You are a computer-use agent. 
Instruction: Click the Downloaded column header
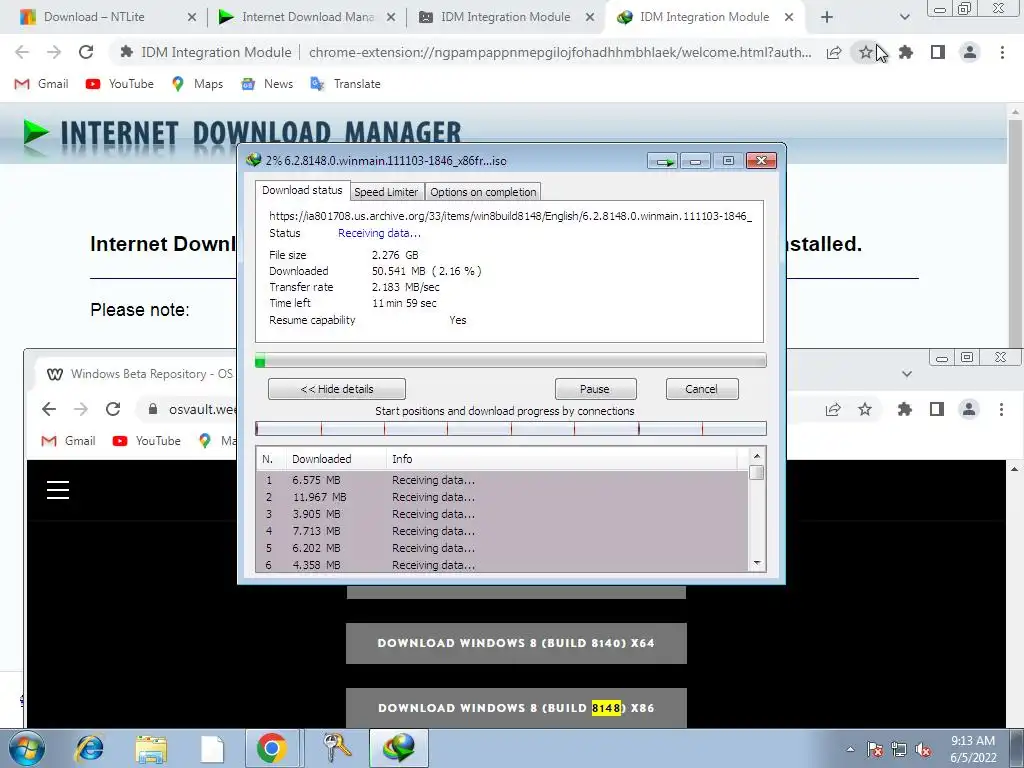336,459
